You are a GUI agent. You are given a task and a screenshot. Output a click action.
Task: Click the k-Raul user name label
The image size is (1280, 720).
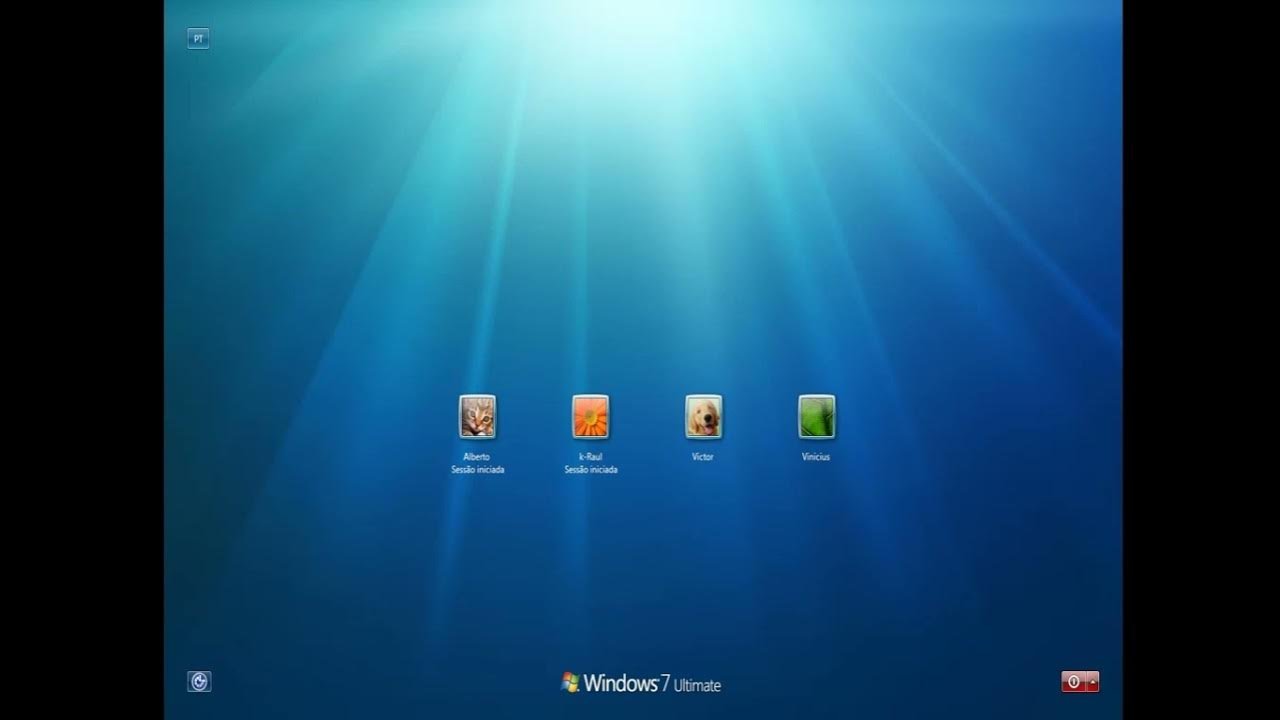(590, 457)
